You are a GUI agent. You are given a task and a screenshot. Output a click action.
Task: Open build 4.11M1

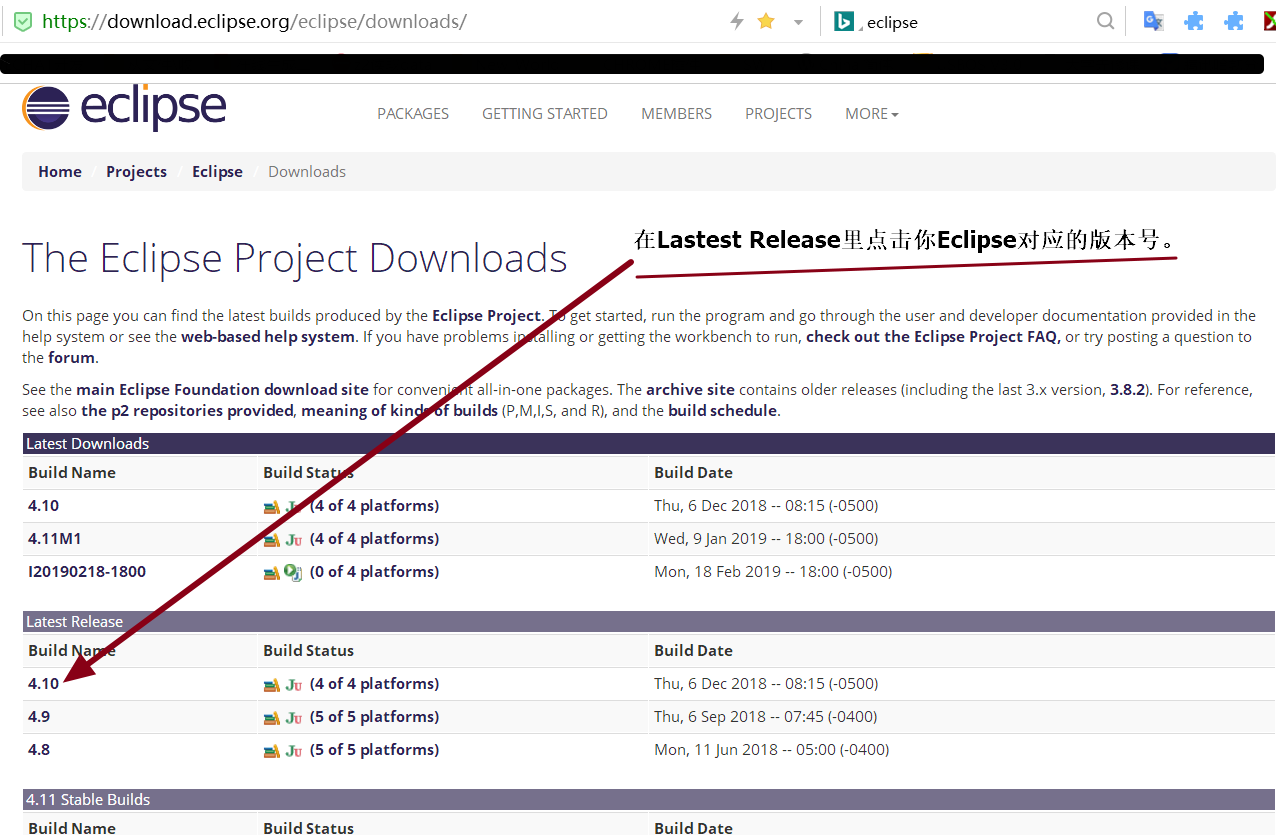pos(55,539)
